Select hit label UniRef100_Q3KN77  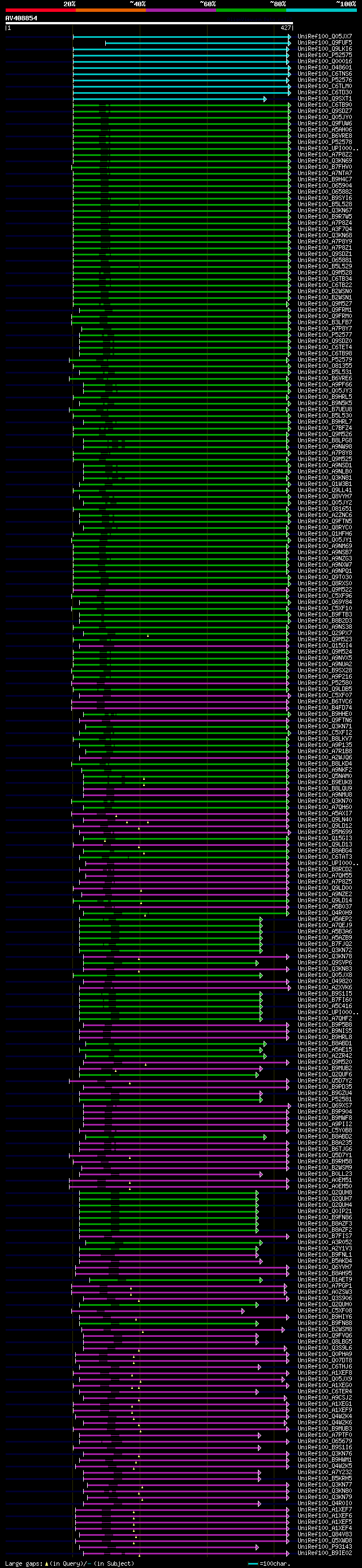coord(325,1484)
